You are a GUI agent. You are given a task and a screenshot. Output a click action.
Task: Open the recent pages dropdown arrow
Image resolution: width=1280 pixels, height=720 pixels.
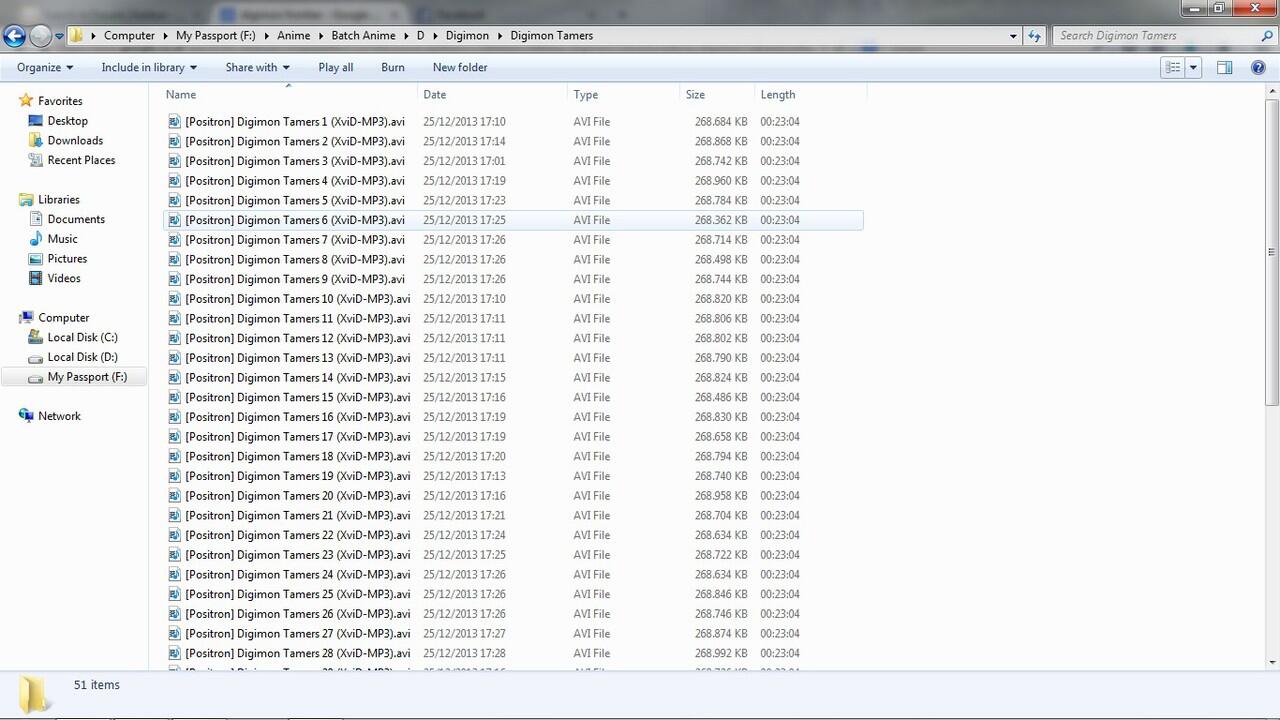tap(59, 36)
